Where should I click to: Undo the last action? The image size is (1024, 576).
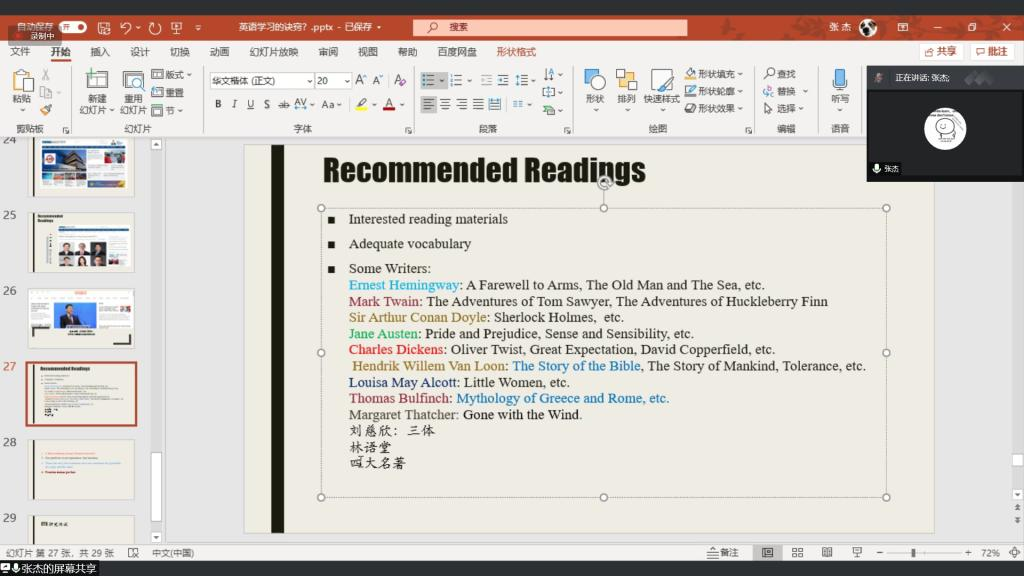tap(126, 27)
